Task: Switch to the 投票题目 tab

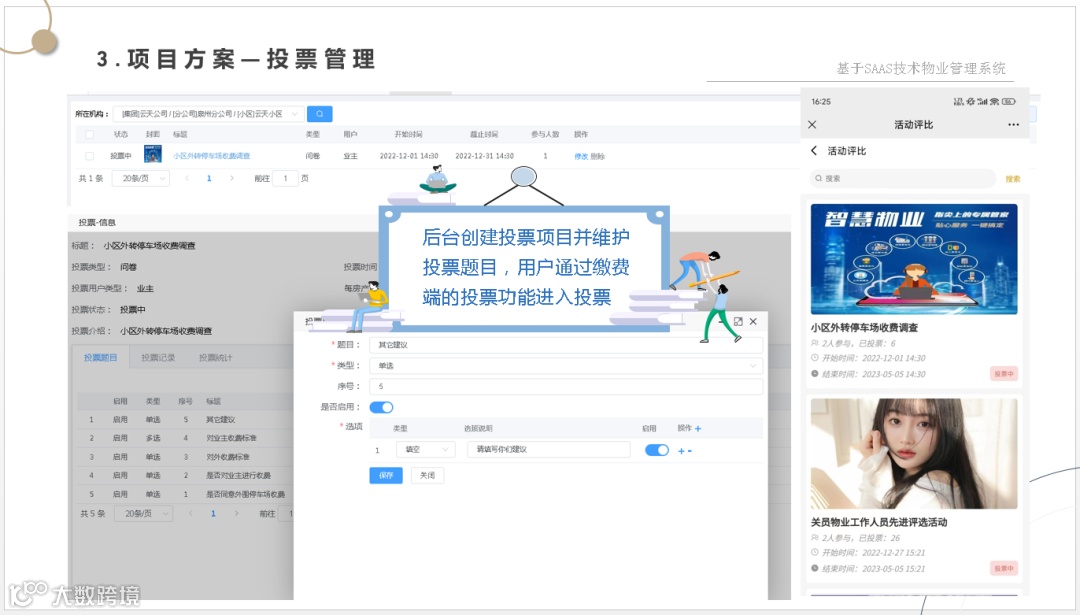Action: pyautogui.click(x=101, y=357)
